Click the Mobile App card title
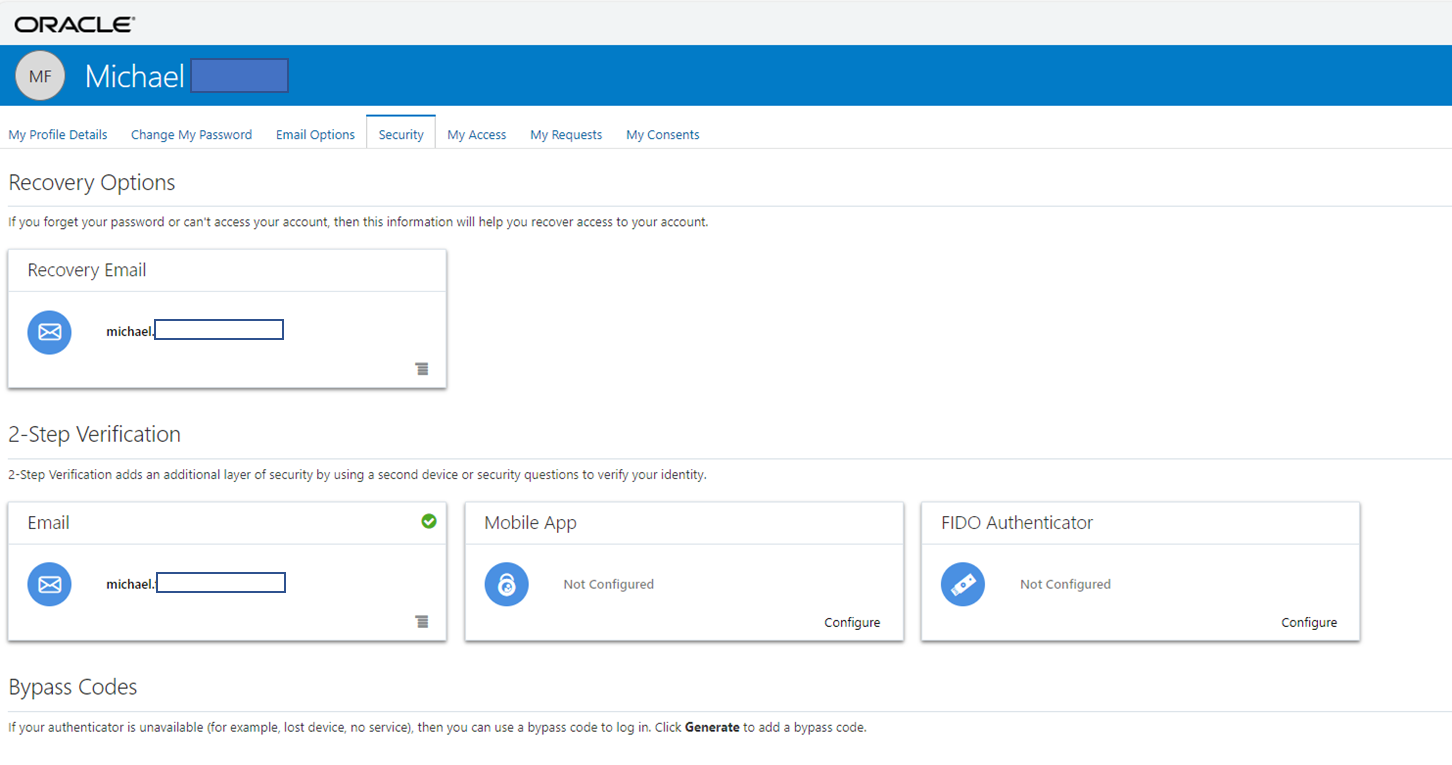 click(x=530, y=522)
